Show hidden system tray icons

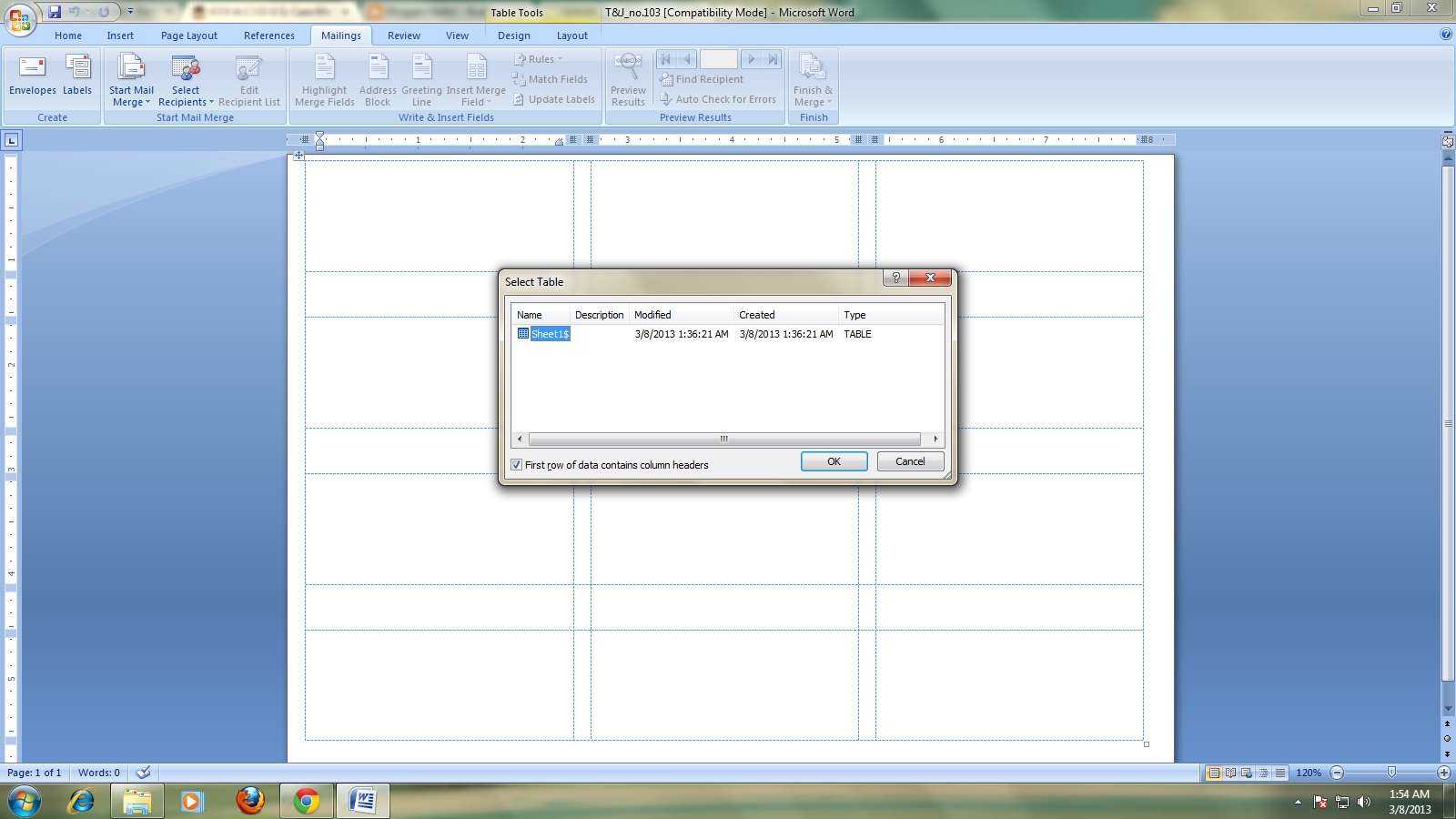pyautogui.click(x=1298, y=802)
